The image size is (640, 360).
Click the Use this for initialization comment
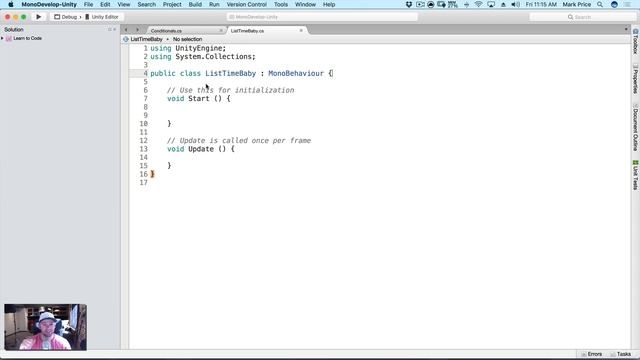tap(231, 90)
